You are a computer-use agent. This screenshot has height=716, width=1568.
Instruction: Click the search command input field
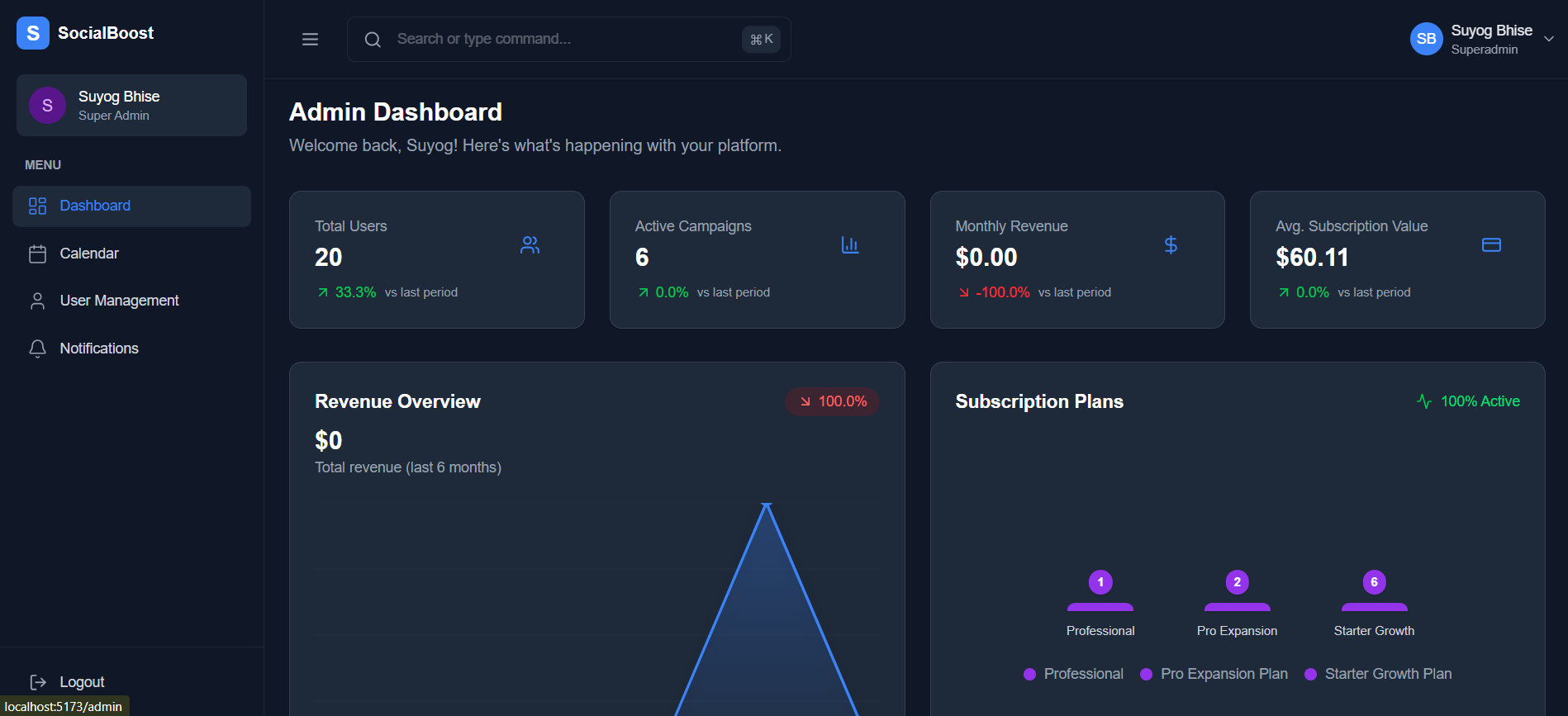[x=568, y=39]
